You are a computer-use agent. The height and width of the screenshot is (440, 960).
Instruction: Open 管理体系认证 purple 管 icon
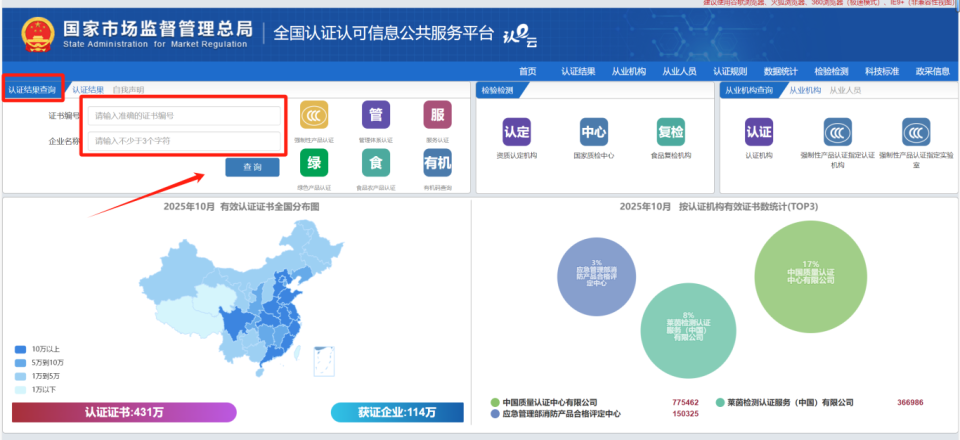375,114
